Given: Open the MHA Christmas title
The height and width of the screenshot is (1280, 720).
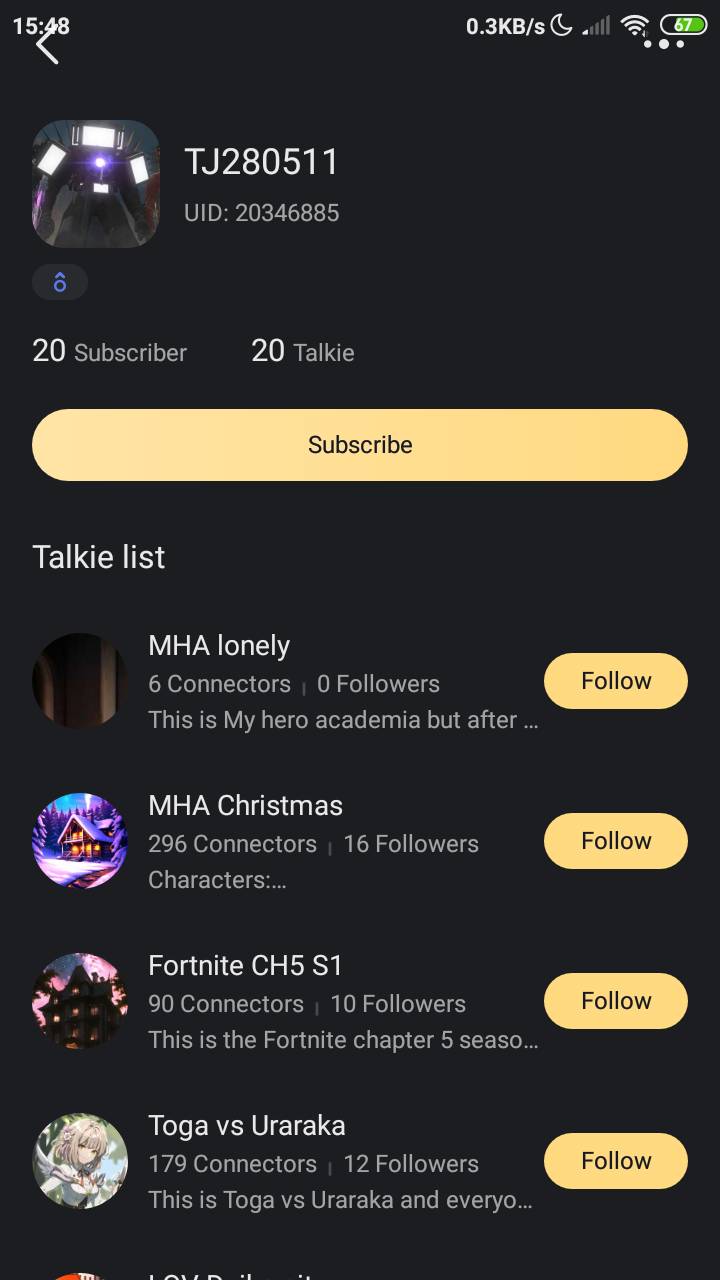Looking at the screenshot, I should [246, 805].
